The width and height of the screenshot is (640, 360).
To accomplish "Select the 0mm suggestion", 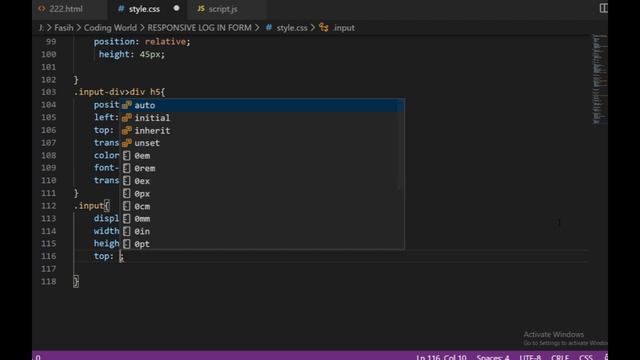I will coord(262,219).
